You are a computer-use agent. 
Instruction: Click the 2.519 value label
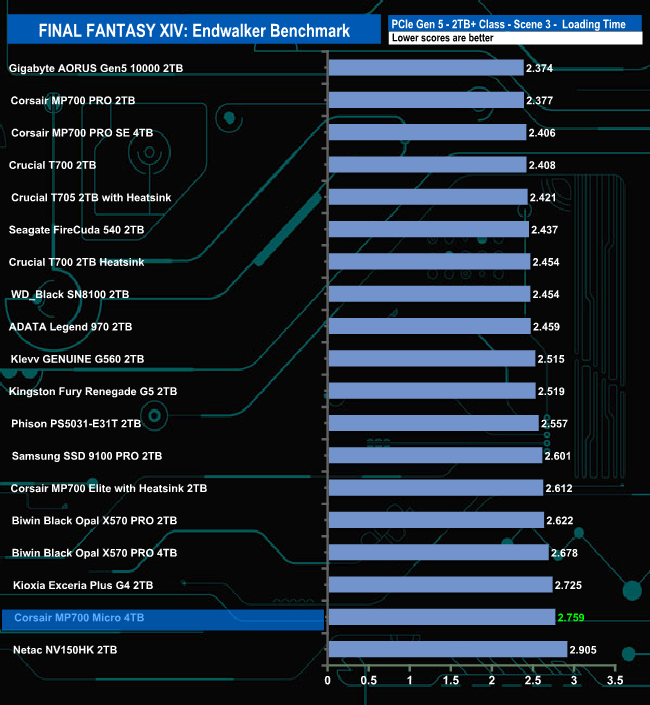click(551, 392)
